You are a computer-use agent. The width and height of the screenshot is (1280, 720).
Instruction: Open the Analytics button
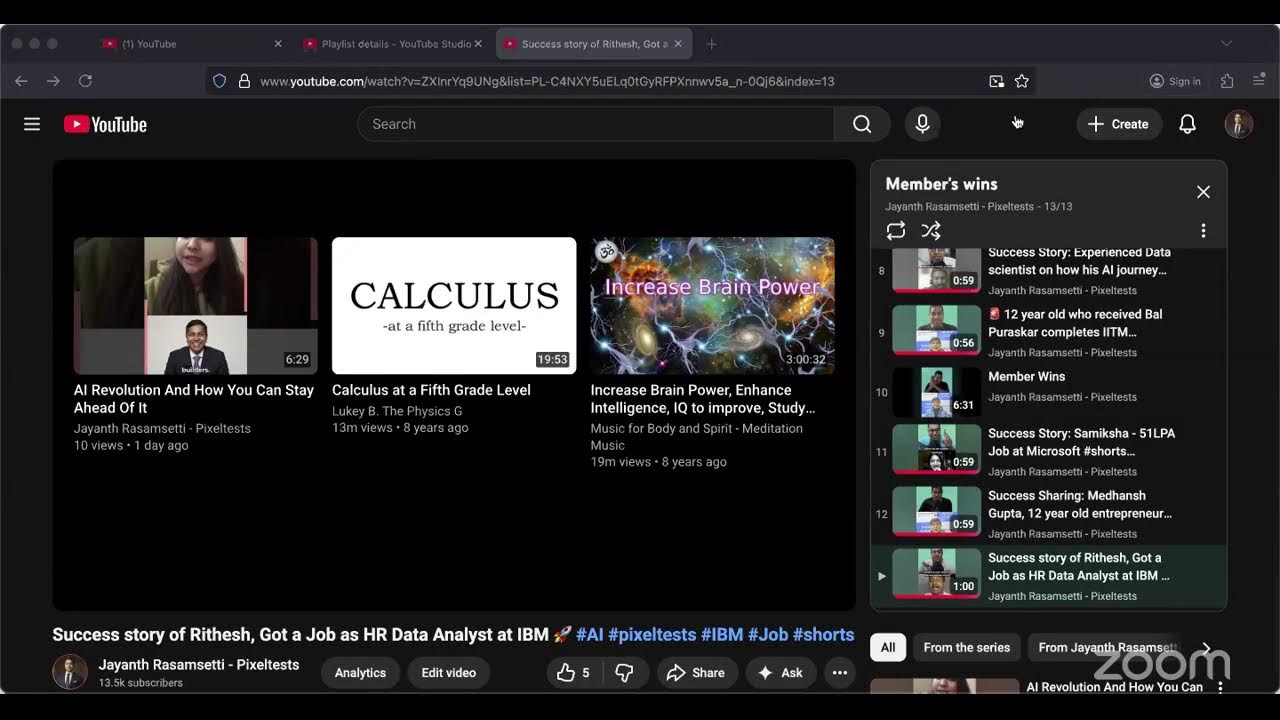coord(360,673)
